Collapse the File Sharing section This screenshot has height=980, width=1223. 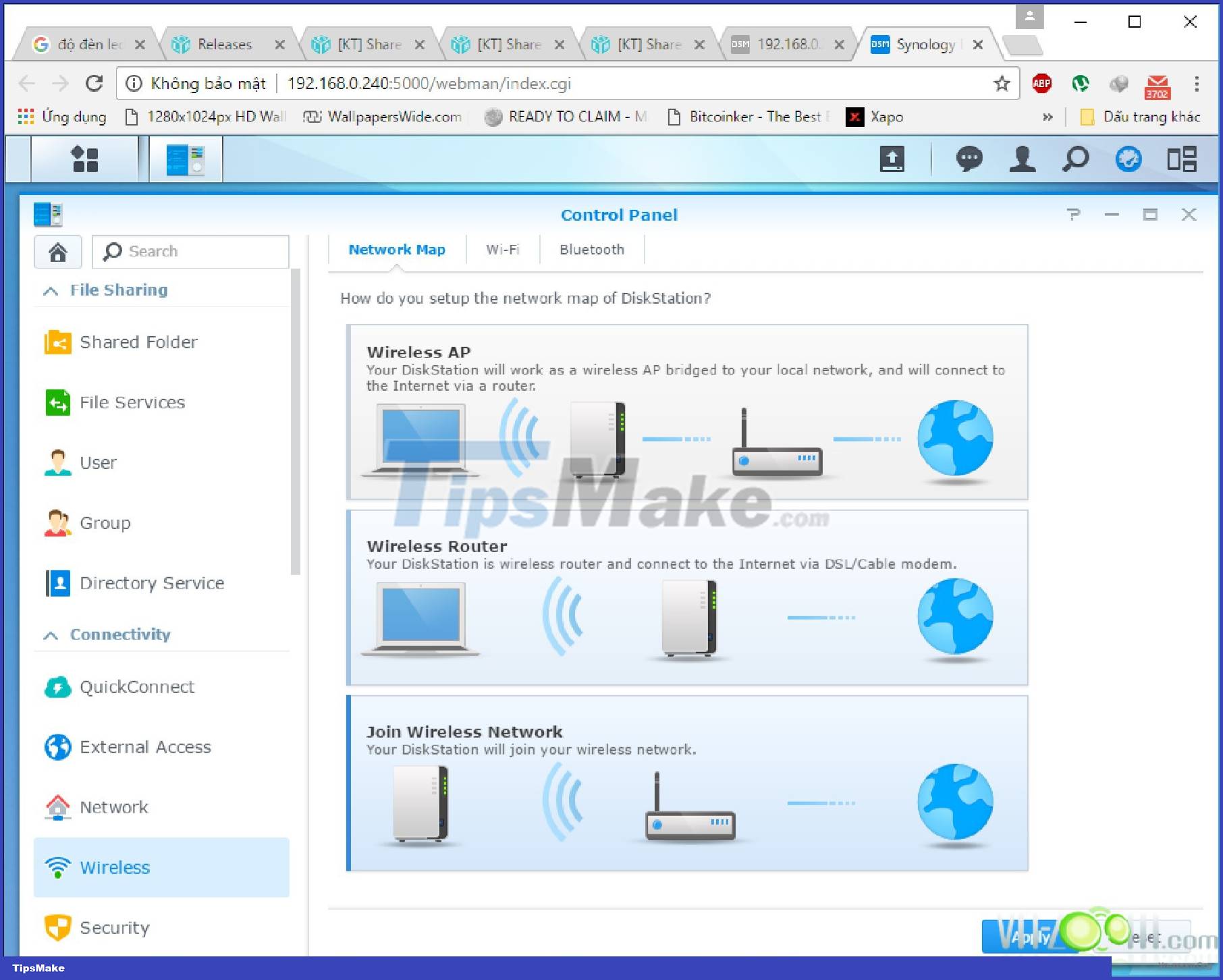[50, 290]
